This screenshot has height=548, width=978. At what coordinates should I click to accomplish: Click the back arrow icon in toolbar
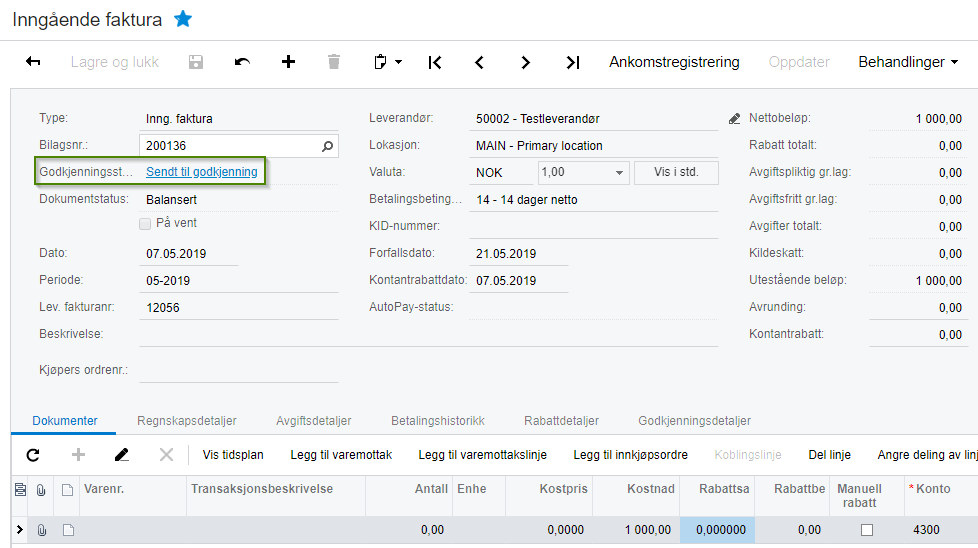(33, 62)
